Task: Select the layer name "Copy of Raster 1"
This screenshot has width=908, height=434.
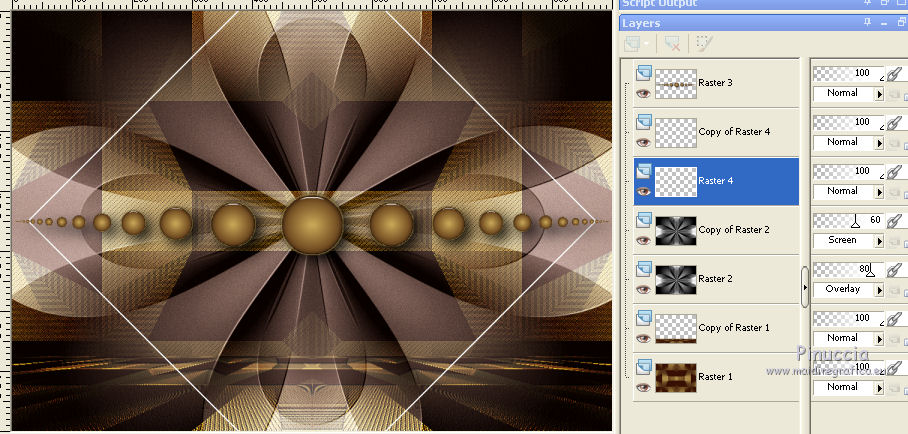Action: [x=734, y=327]
